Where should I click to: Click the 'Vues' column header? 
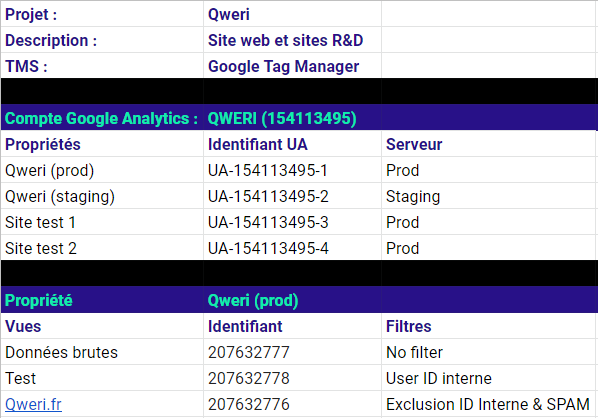tap(102, 326)
